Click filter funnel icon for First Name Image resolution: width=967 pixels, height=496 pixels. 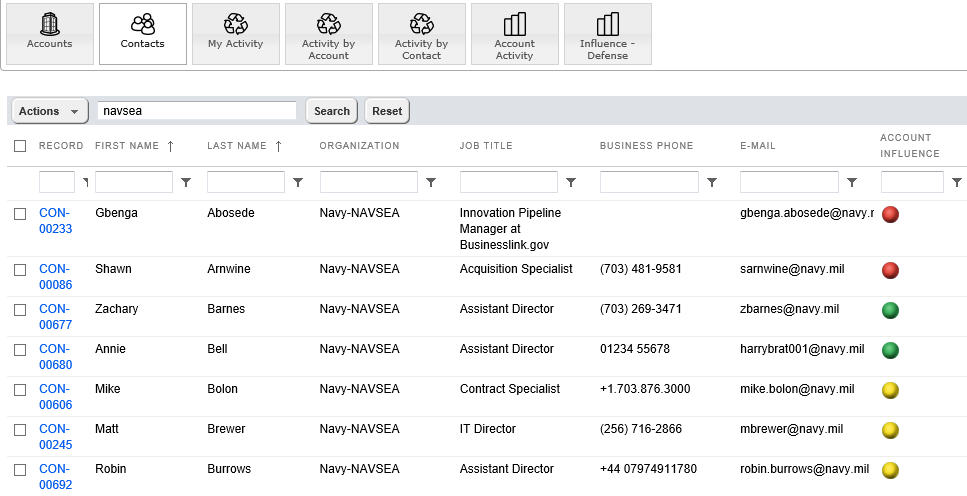click(x=186, y=183)
